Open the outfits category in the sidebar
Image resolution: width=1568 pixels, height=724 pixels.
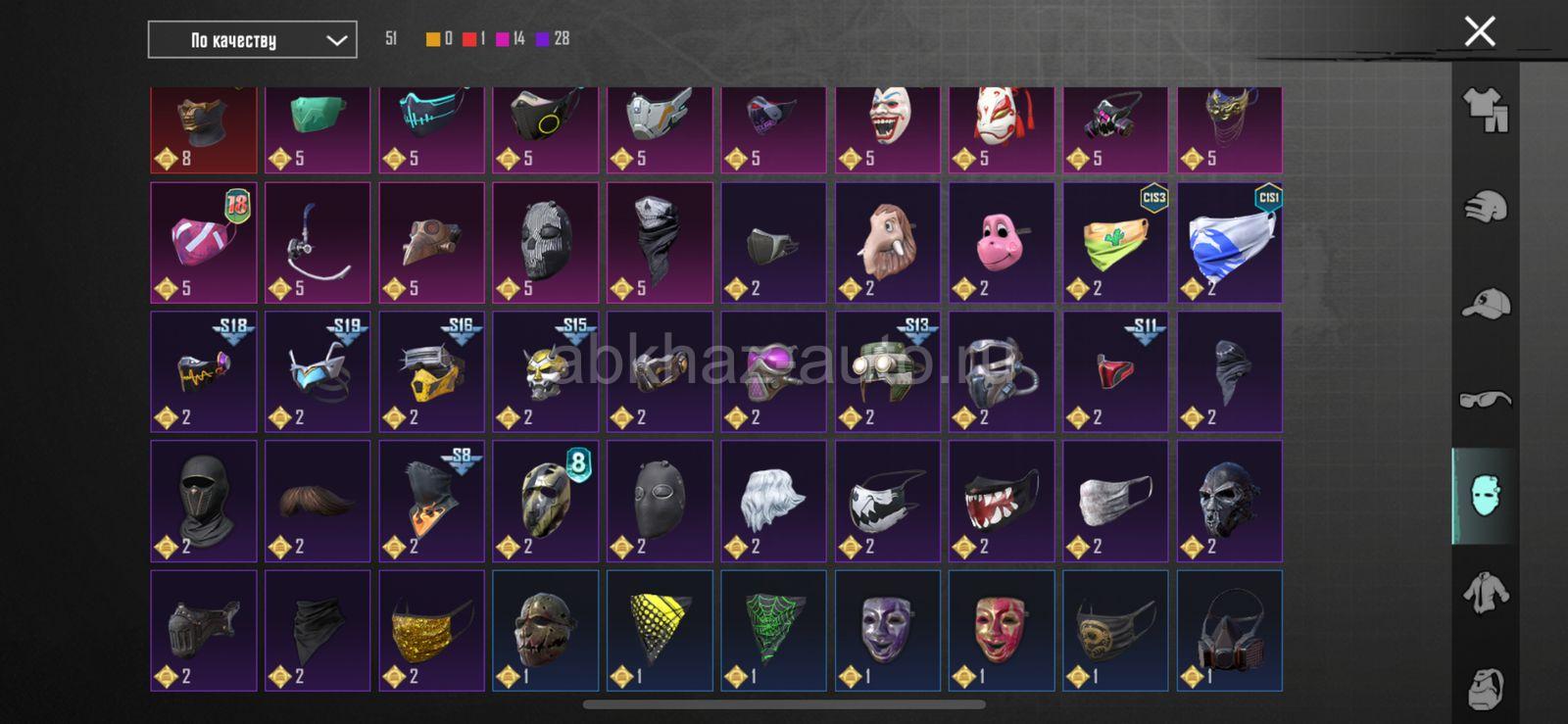[x=1486, y=110]
